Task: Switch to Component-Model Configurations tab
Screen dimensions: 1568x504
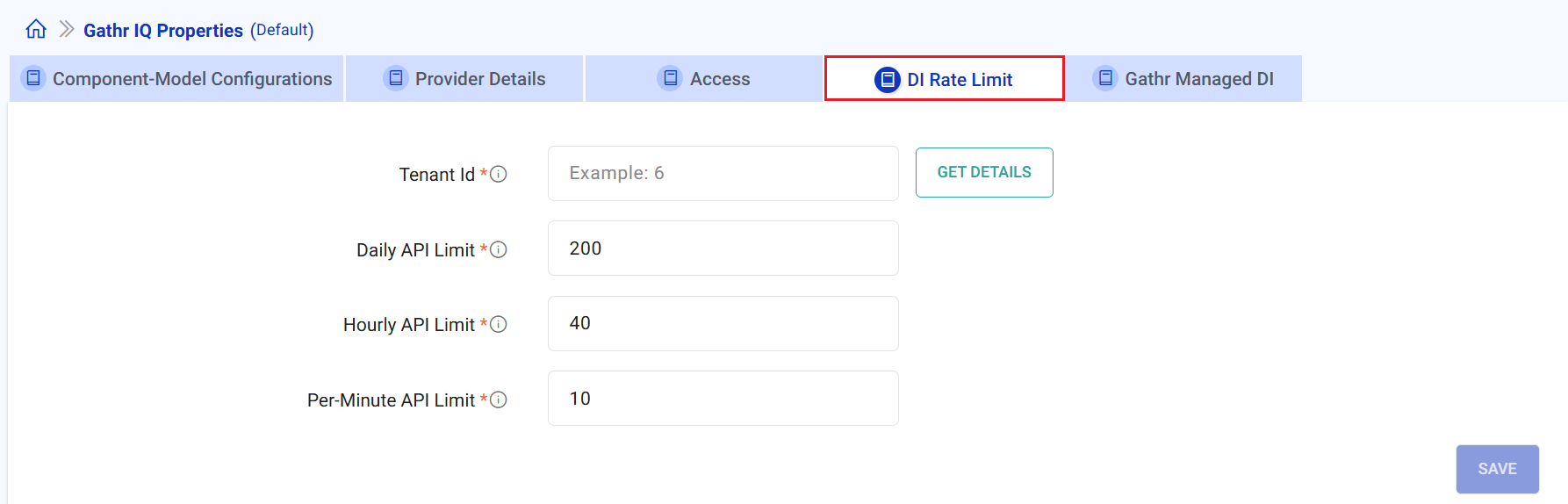Action: pyautogui.click(x=176, y=78)
